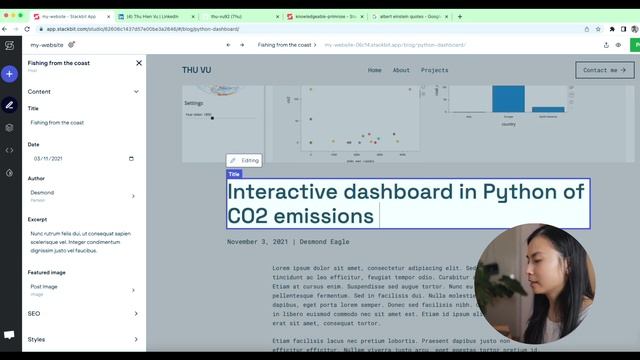The image size is (640, 360).
Task: Click the share icon in address bar
Action: click(x=587, y=29)
